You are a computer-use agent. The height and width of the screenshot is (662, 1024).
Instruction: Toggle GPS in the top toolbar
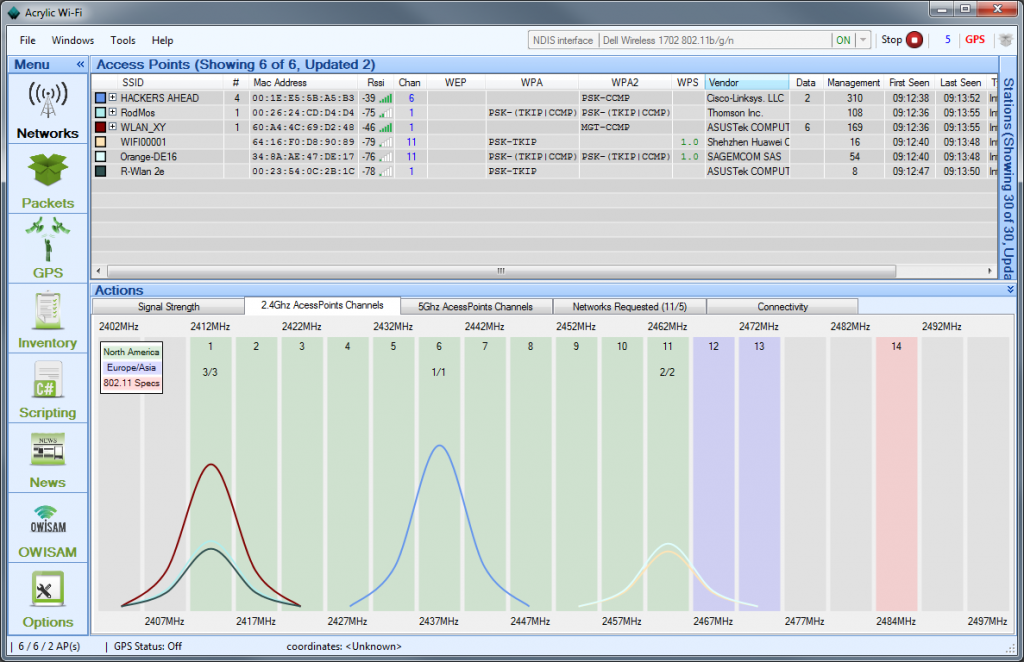pyautogui.click(x=974, y=41)
